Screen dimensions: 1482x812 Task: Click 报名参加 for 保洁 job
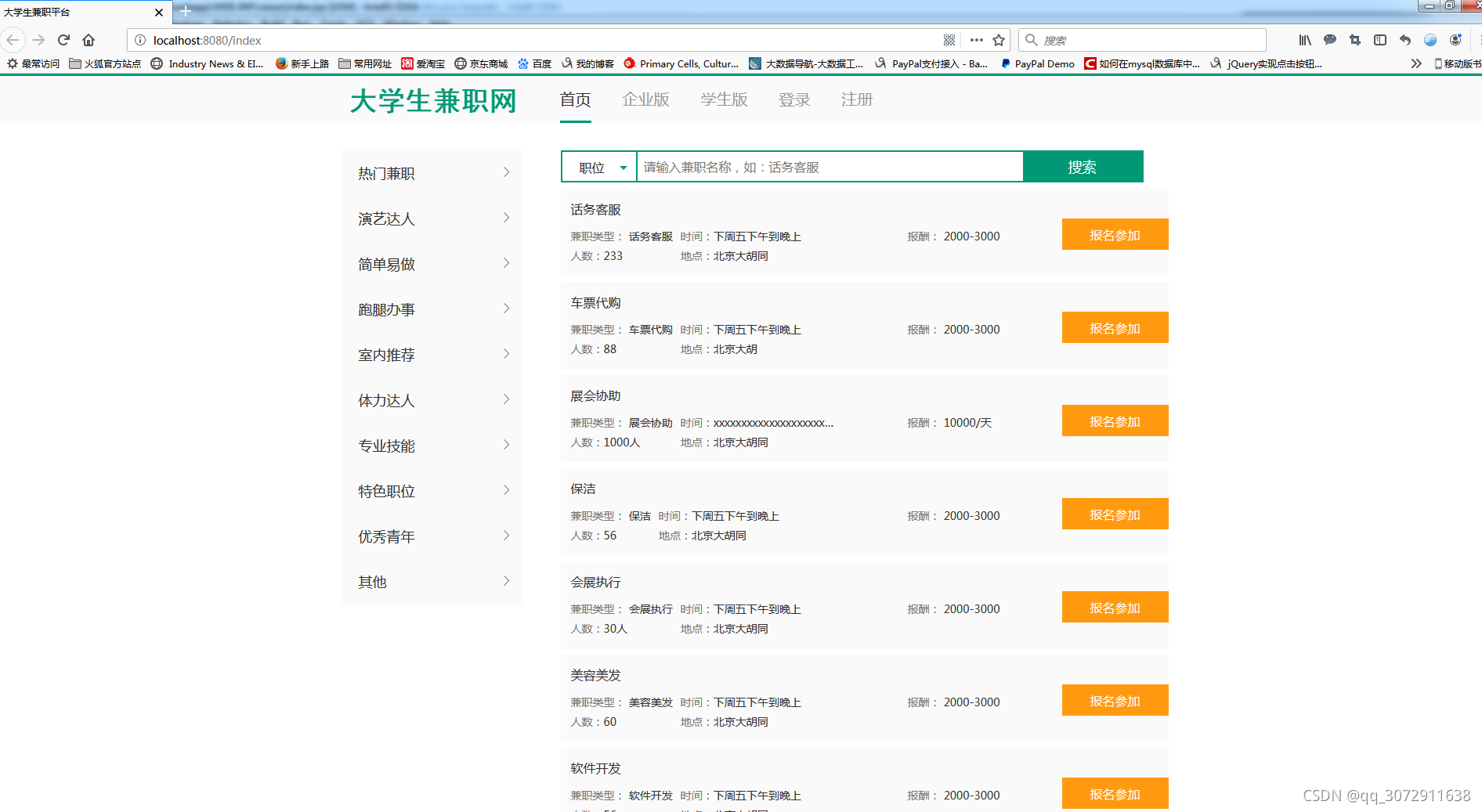pyautogui.click(x=1115, y=514)
